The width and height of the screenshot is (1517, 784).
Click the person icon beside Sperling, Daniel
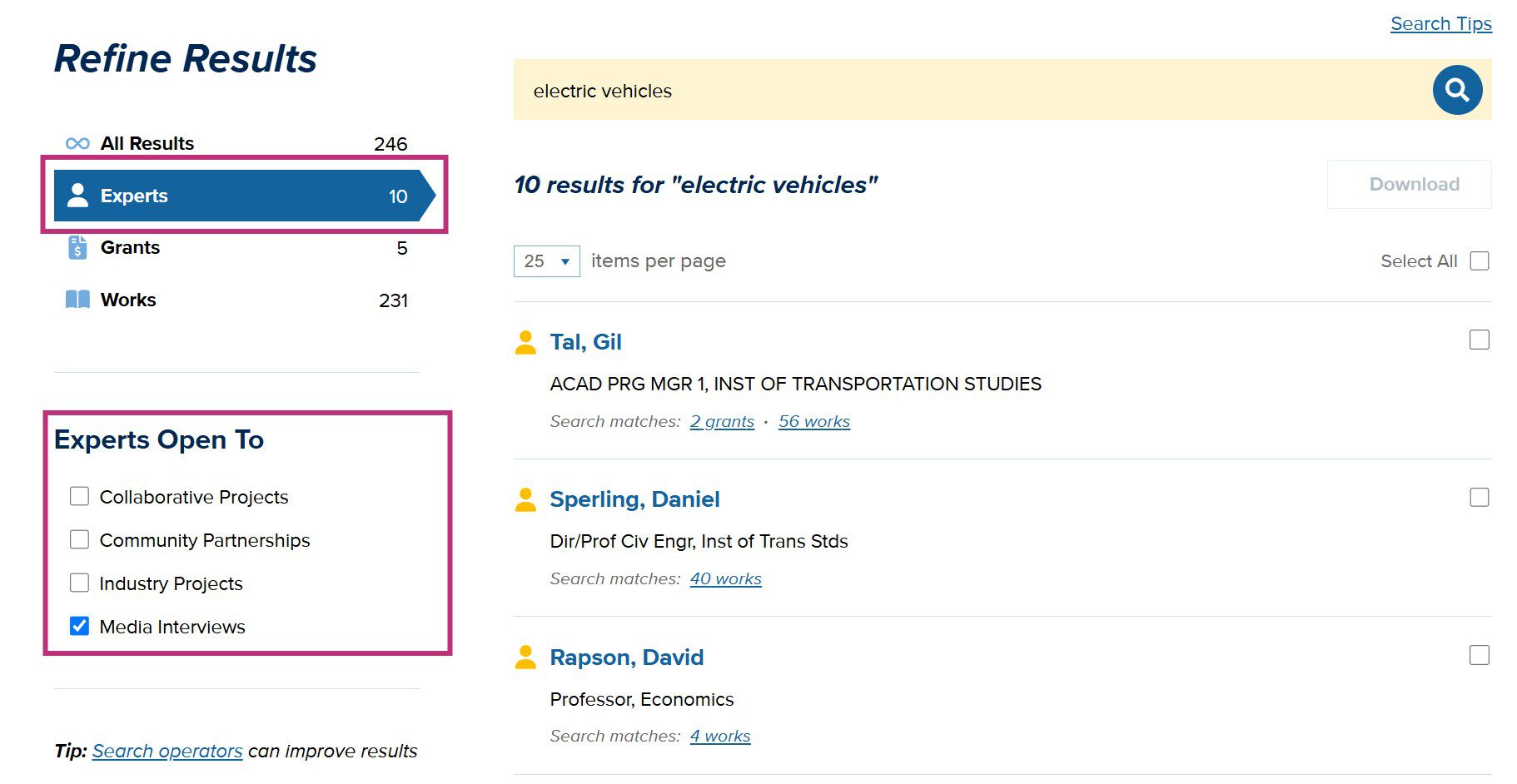click(x=525, y=499)
